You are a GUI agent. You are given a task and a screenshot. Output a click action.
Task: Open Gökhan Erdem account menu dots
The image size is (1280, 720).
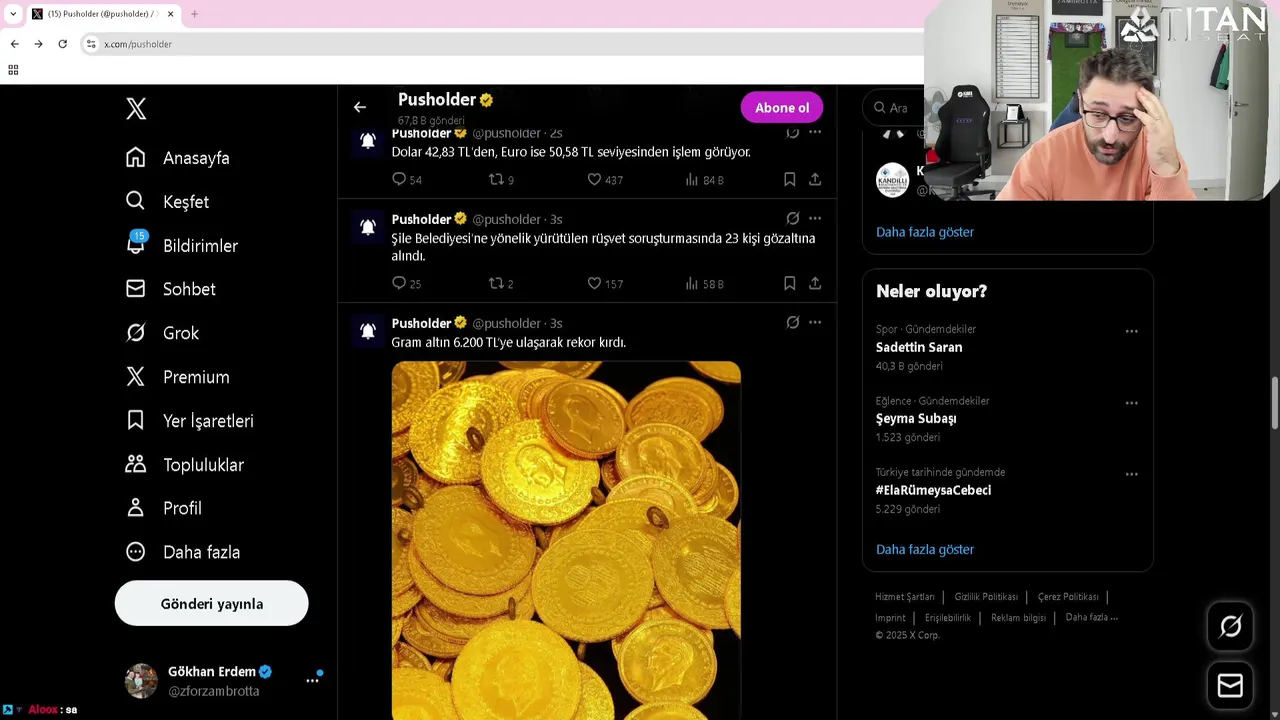click(312, 680)
